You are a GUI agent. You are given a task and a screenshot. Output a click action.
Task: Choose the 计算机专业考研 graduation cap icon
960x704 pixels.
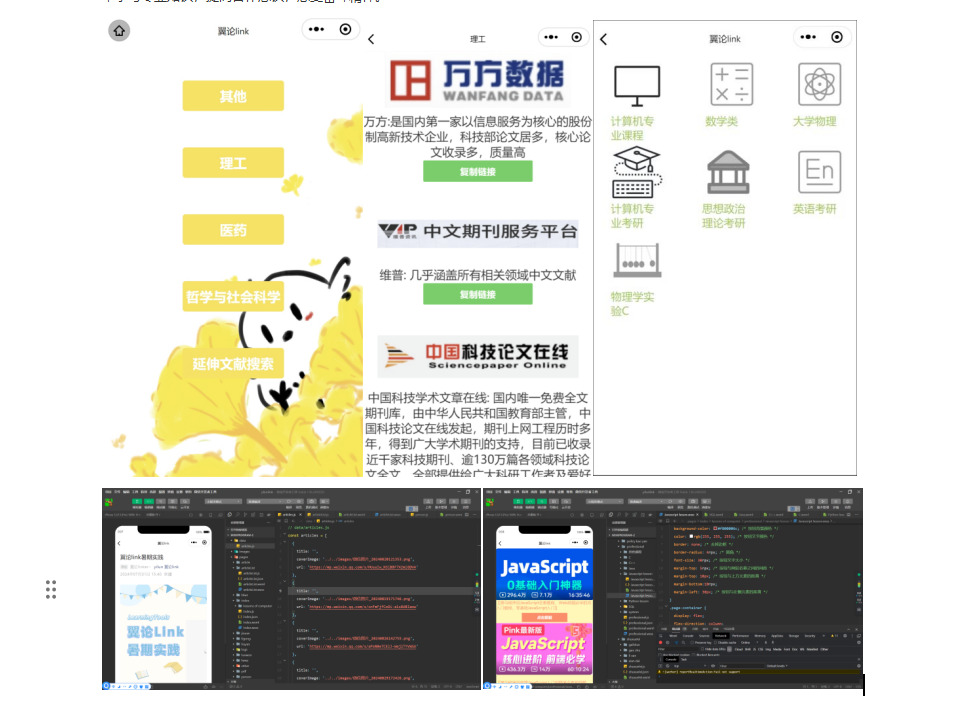click(x=637, y=172)
